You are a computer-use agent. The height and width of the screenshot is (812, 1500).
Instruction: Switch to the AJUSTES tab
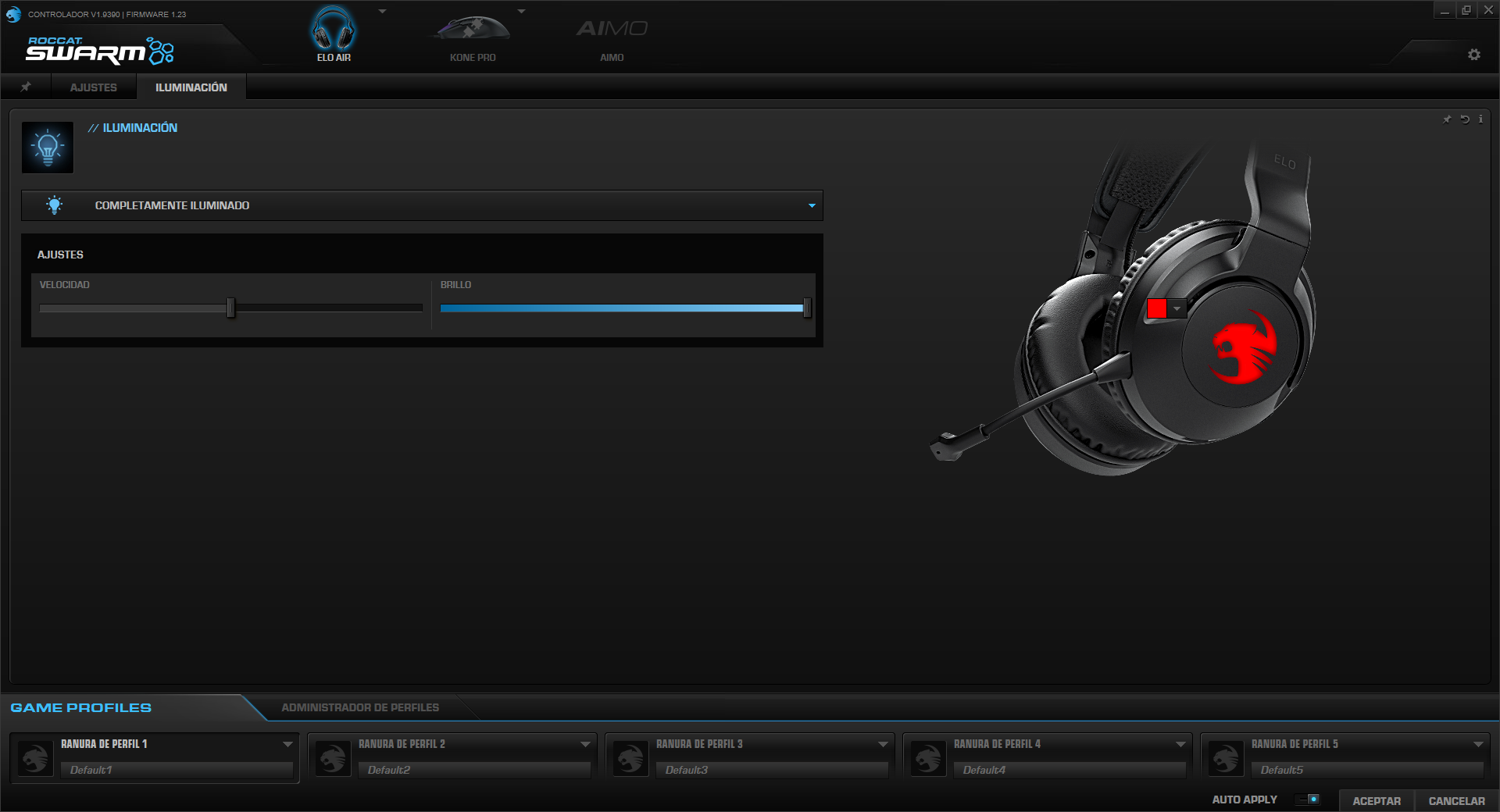tap(94, 87)
